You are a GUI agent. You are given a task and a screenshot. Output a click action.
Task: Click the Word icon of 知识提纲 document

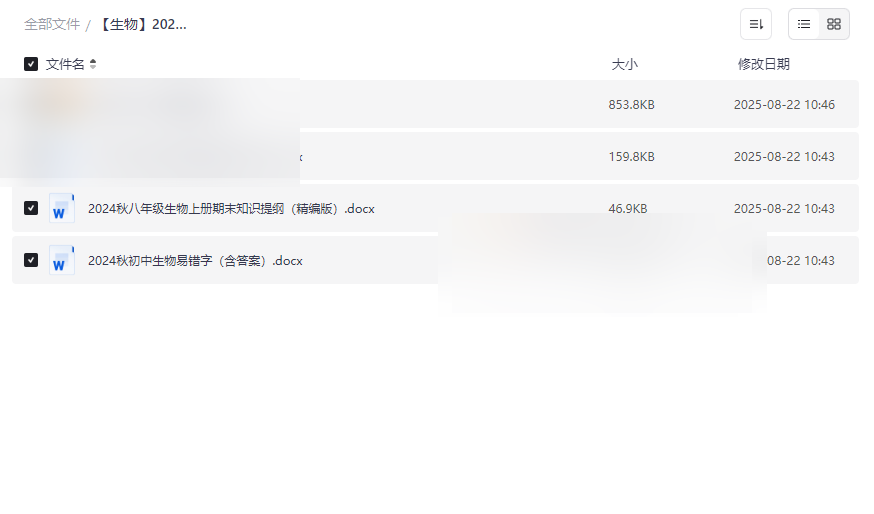pos(61,208)
